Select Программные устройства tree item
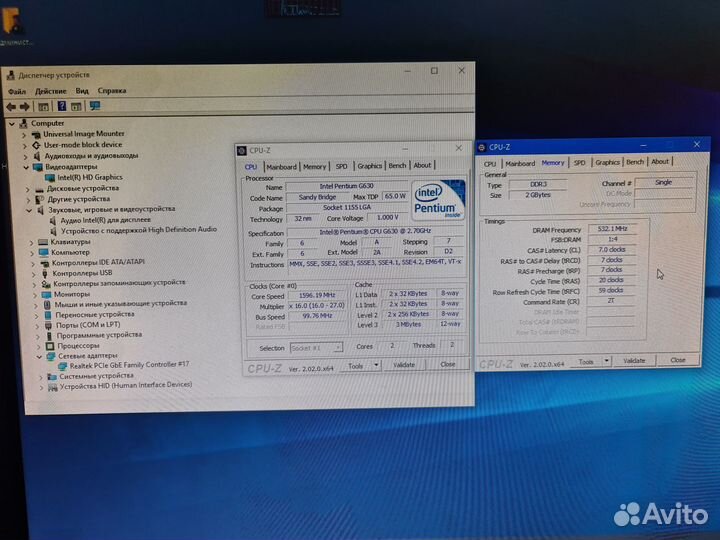Image resolution: width=720 pixels, height=540 pixels. coord(99,335)
